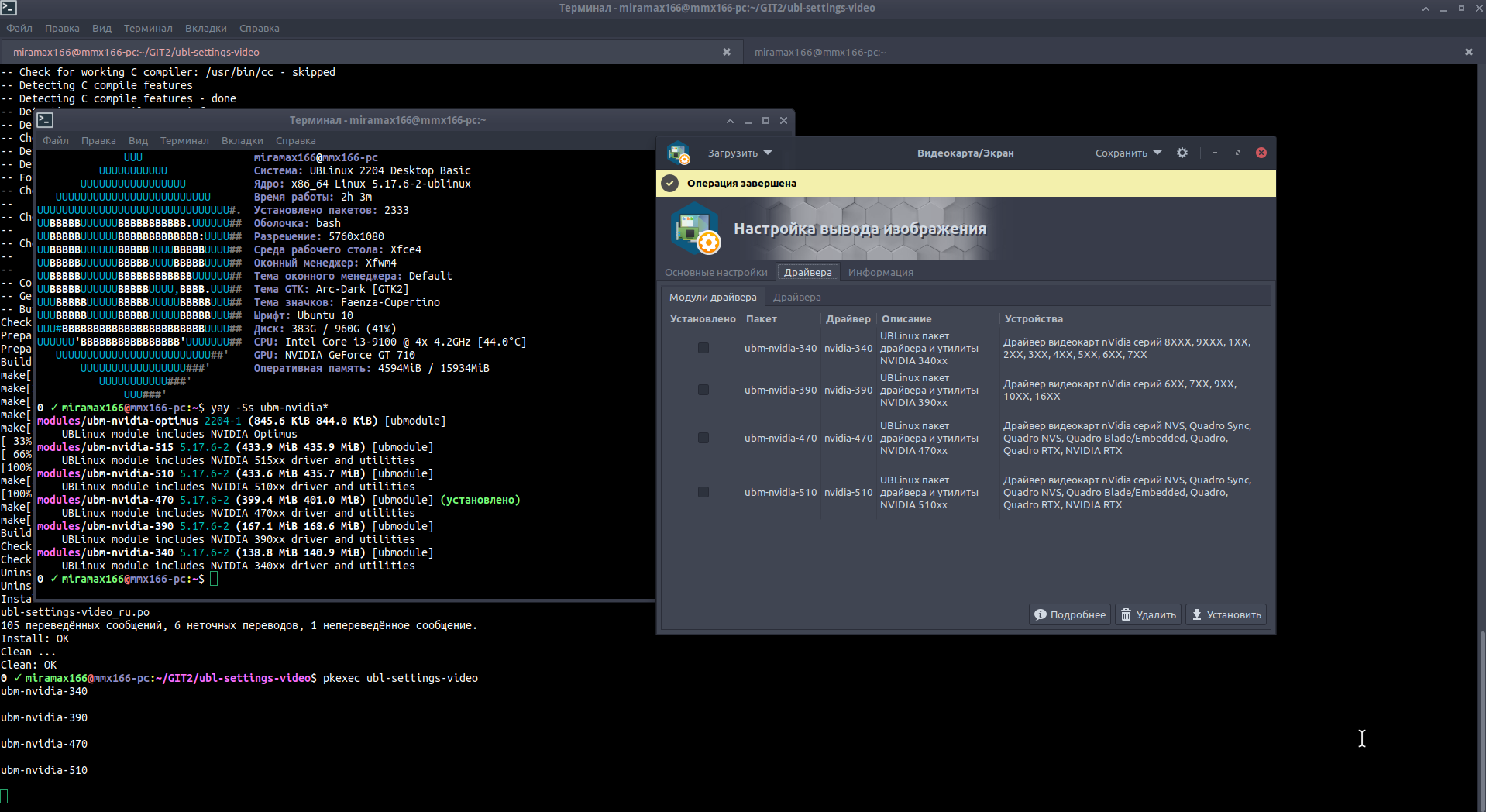
Task: Open settings gear in Видеокарта/Экран header
Action: point(1182,153)
